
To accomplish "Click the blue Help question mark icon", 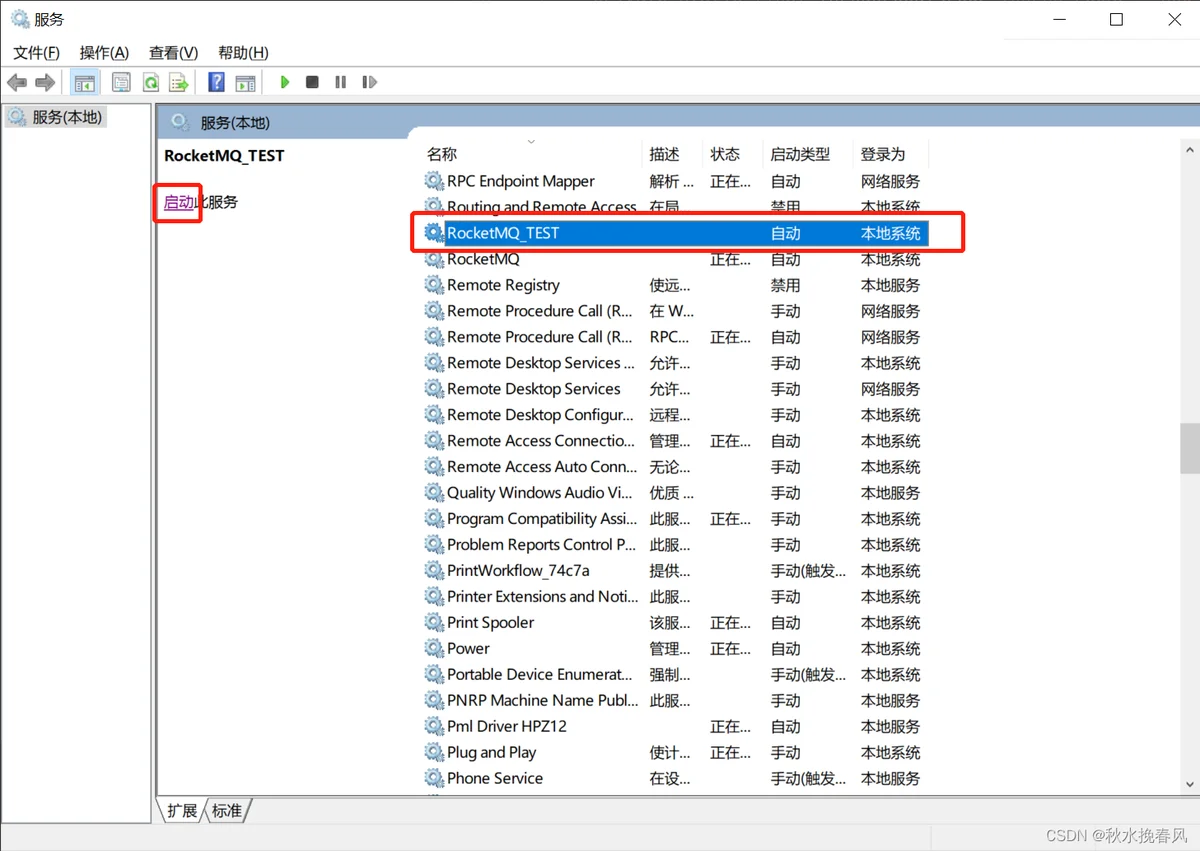I will coord(216,82).
